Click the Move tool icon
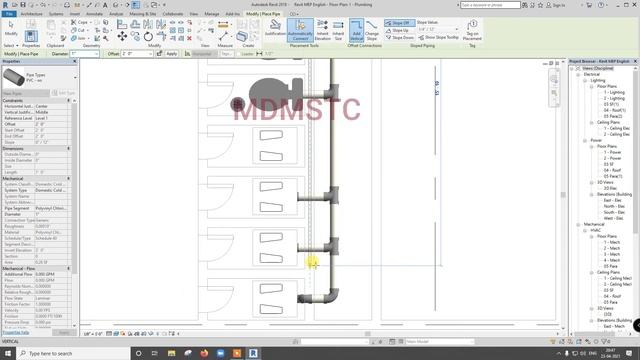The height and width of the screenshot is (360, 640). pyautogui.click(x=122, y=37)
